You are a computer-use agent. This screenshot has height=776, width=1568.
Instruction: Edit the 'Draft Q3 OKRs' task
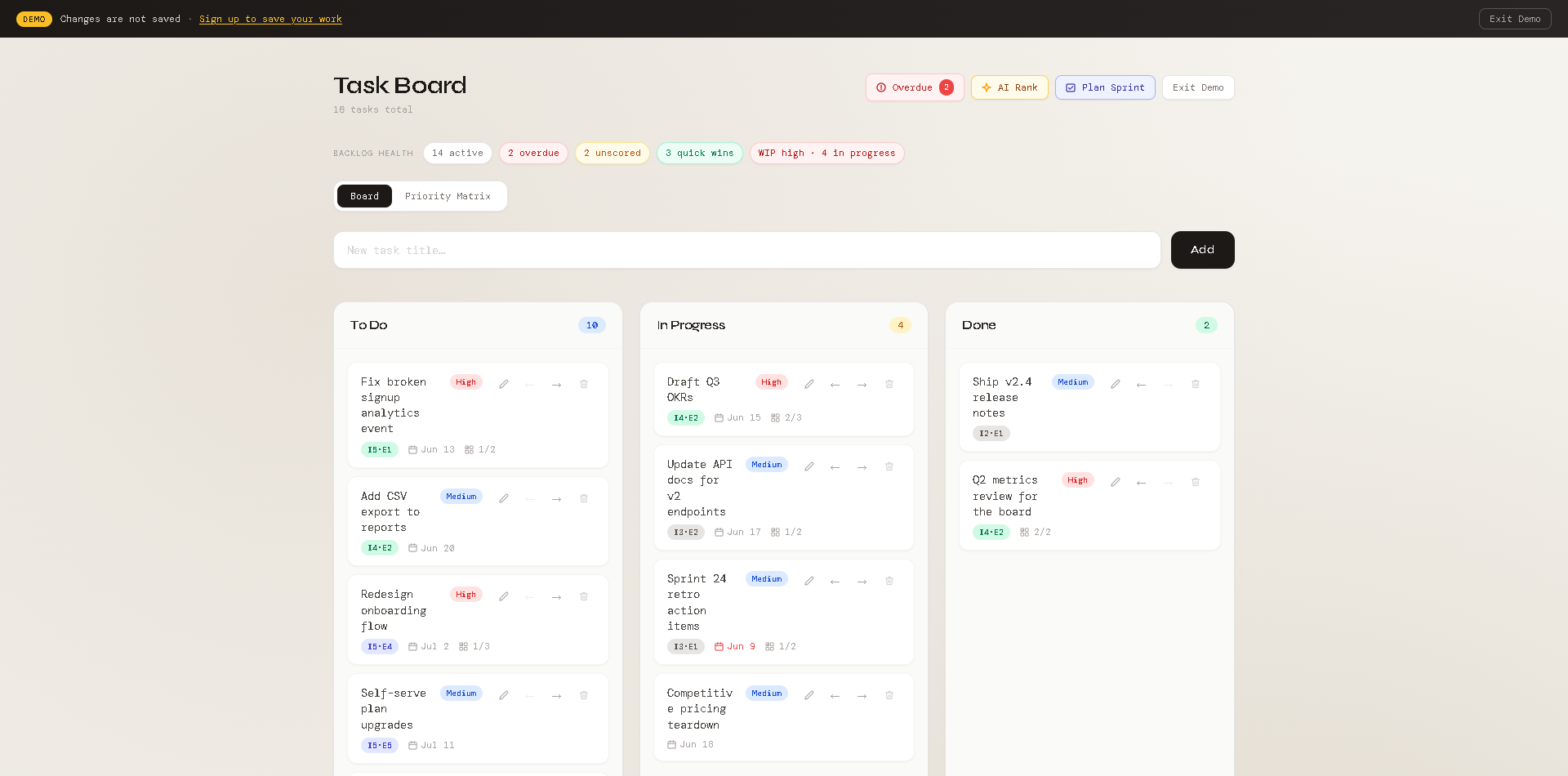[809, 384]
